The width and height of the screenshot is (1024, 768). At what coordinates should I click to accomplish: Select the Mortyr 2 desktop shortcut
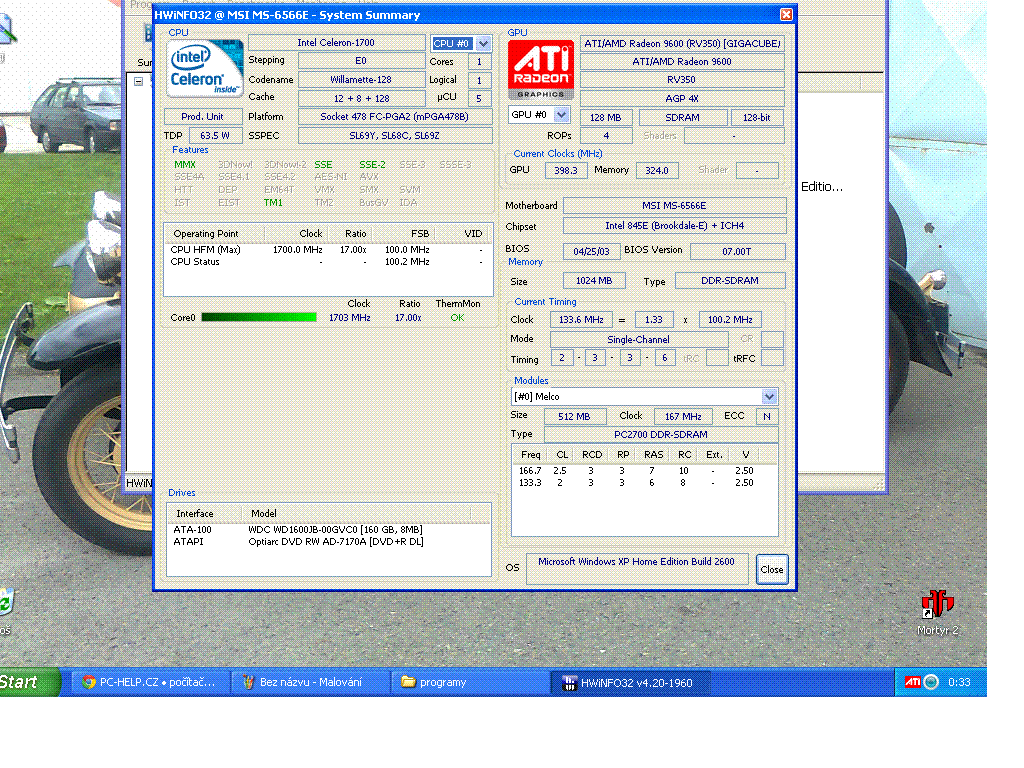pyautogui.click(x=937, y=612)
